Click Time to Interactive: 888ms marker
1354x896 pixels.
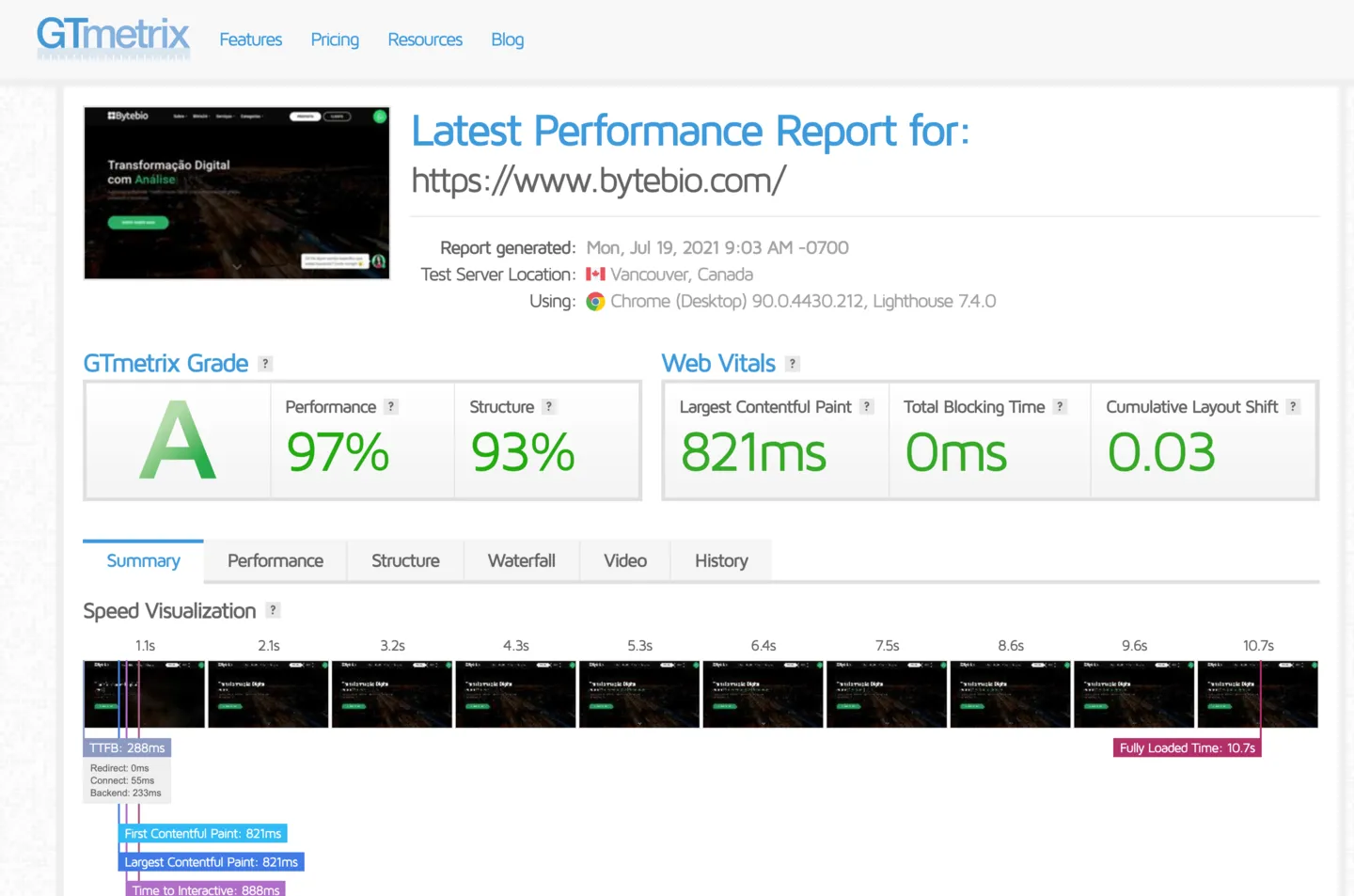coord(206,889)
